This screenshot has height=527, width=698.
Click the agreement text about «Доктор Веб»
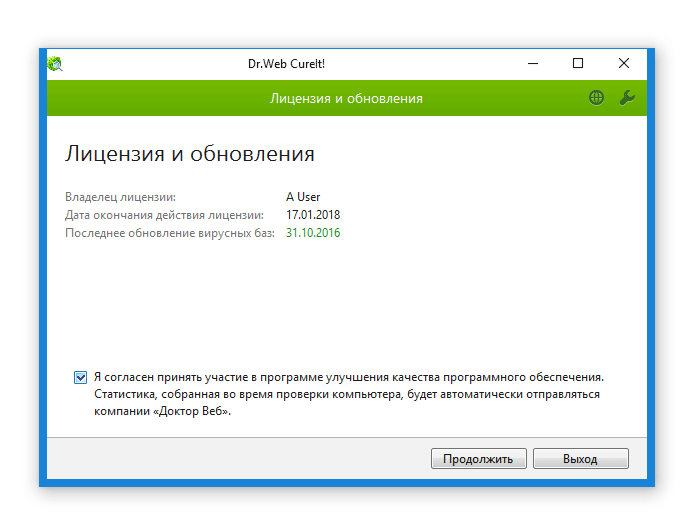[x=349, y=394]
